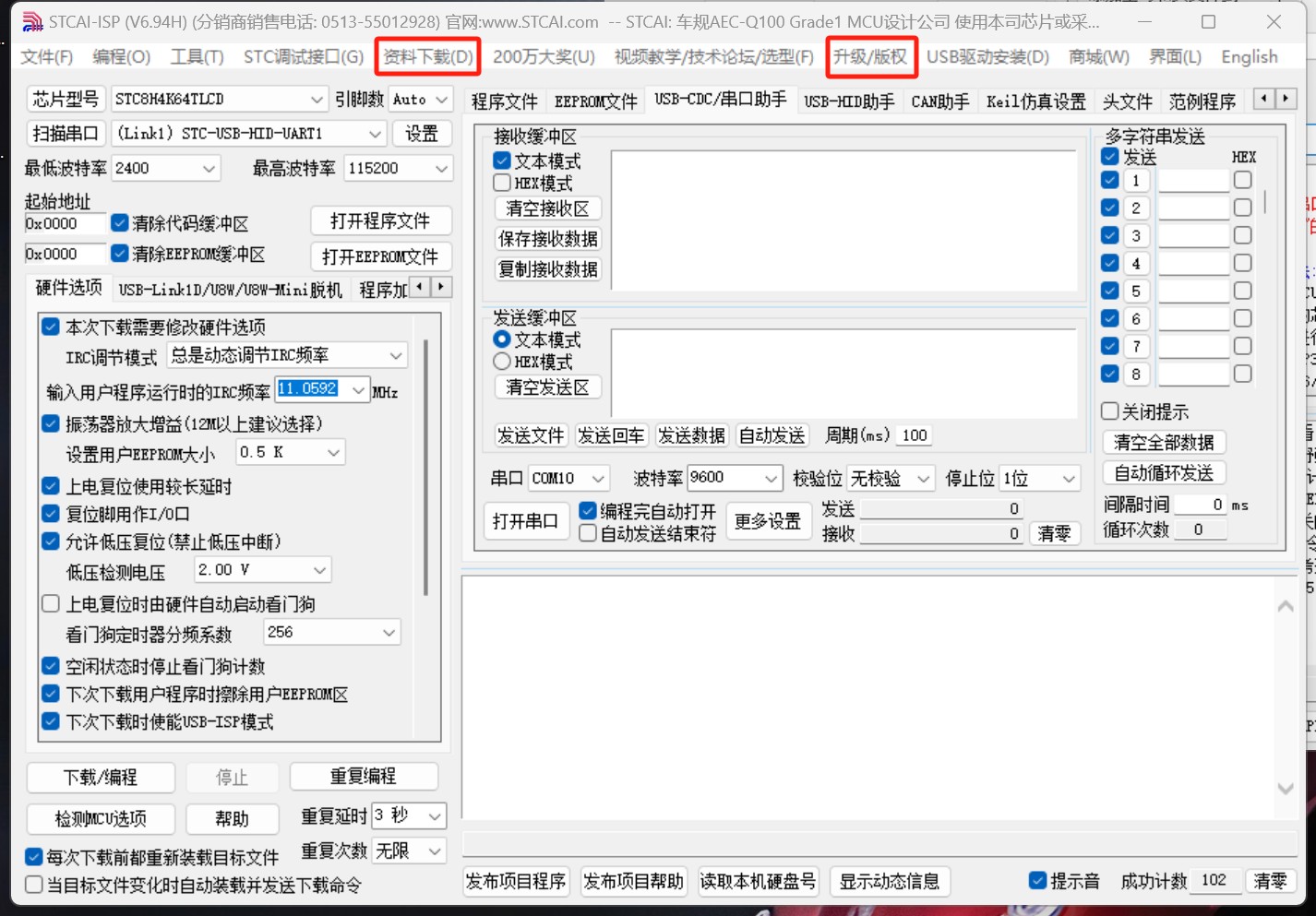1316x916 pixels.
Task: Click 清空接收区 button
Action: pos(547,208)
